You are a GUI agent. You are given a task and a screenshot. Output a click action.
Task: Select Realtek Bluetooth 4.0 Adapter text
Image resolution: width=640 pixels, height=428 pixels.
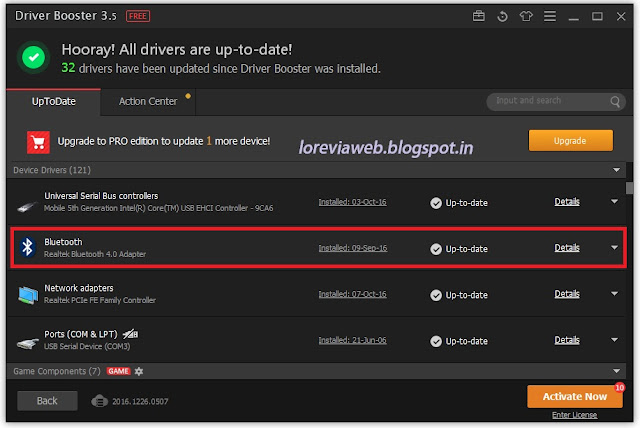pos(95,254)
